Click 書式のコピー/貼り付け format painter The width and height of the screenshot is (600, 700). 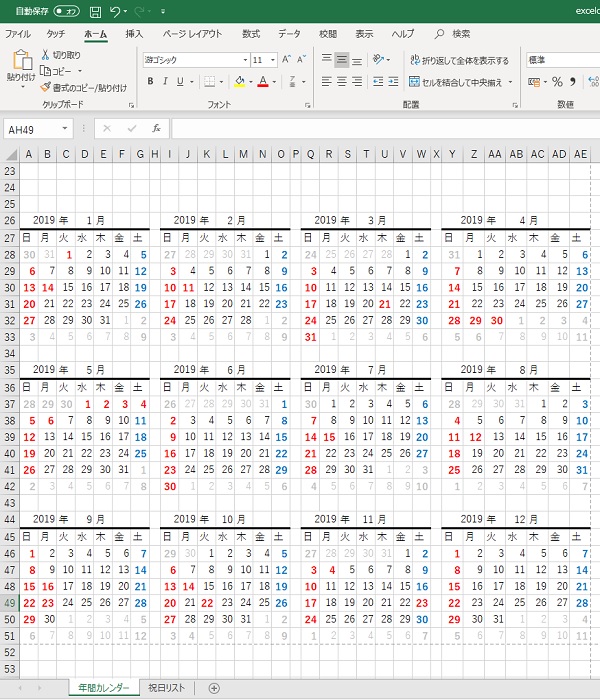pyautogui.click(x=83, y=88)
